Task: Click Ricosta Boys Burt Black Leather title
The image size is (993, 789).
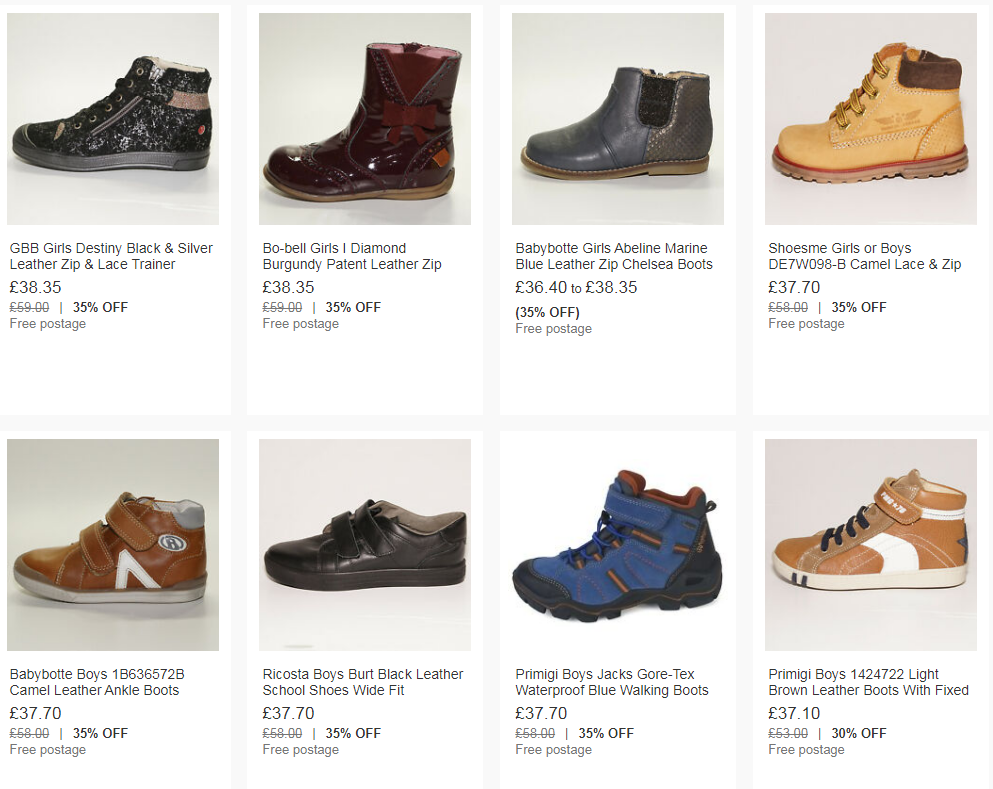Action: [363, 683]
